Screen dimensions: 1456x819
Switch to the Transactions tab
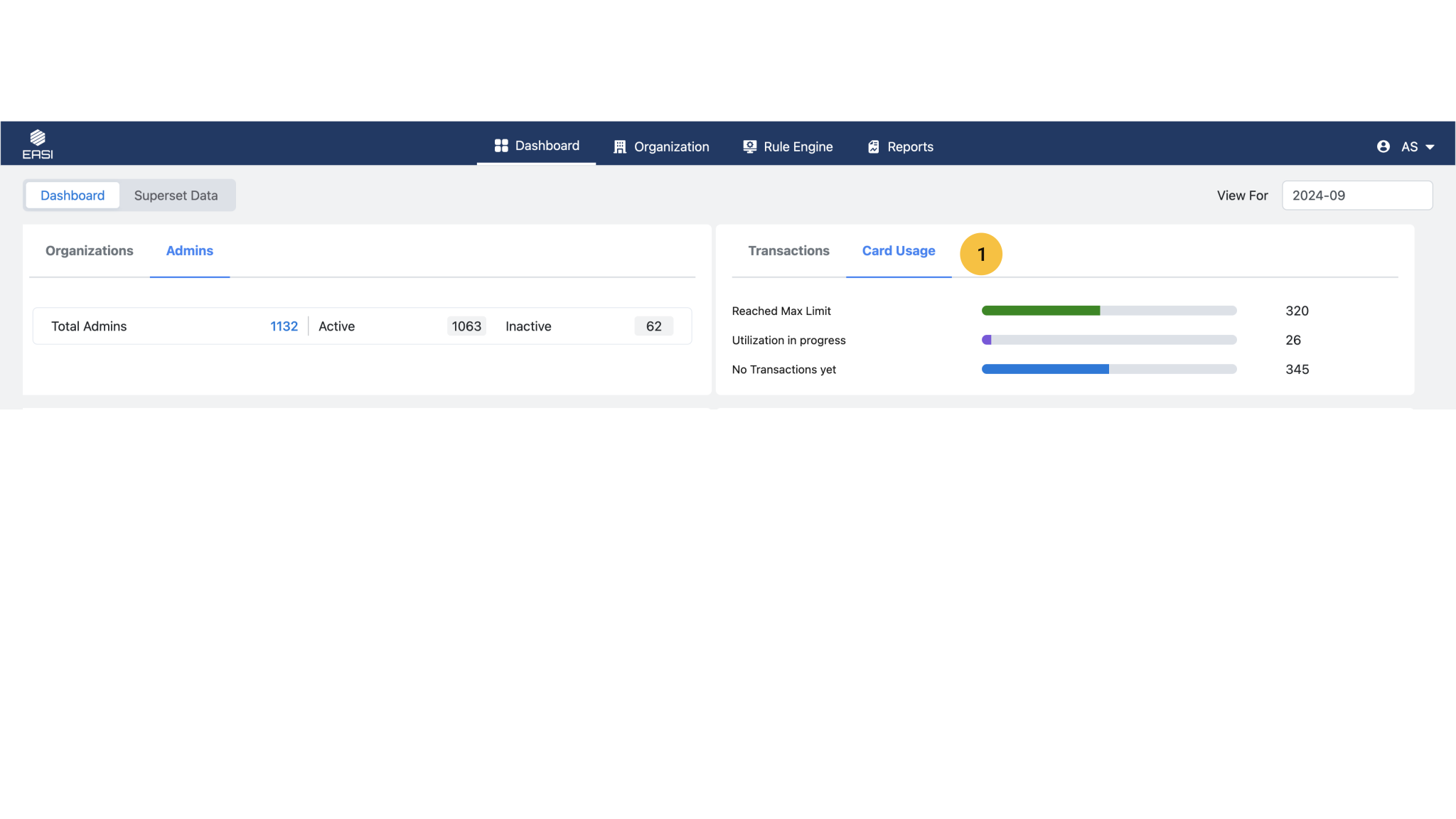pyautogui.click(x=788, y=251)
